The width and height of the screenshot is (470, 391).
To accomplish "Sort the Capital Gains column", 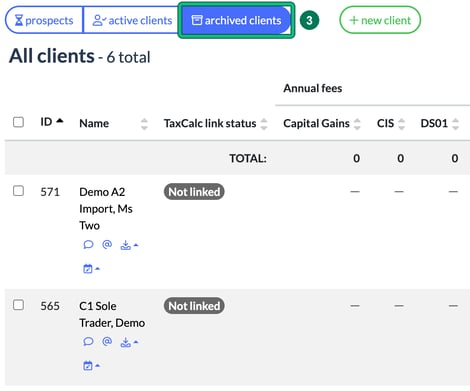I will [x=357, y=124].
